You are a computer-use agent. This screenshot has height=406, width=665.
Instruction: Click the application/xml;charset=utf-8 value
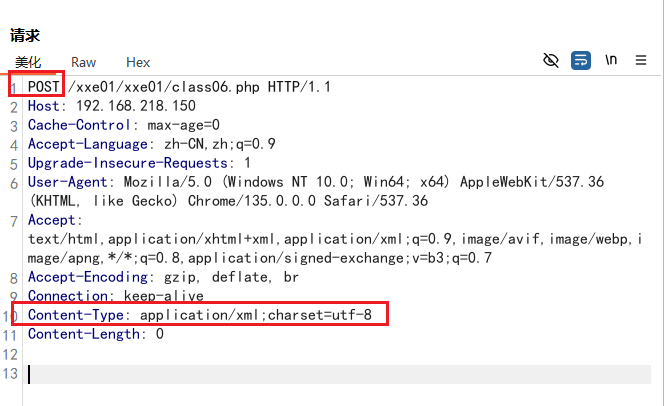(x=256, y=315)
